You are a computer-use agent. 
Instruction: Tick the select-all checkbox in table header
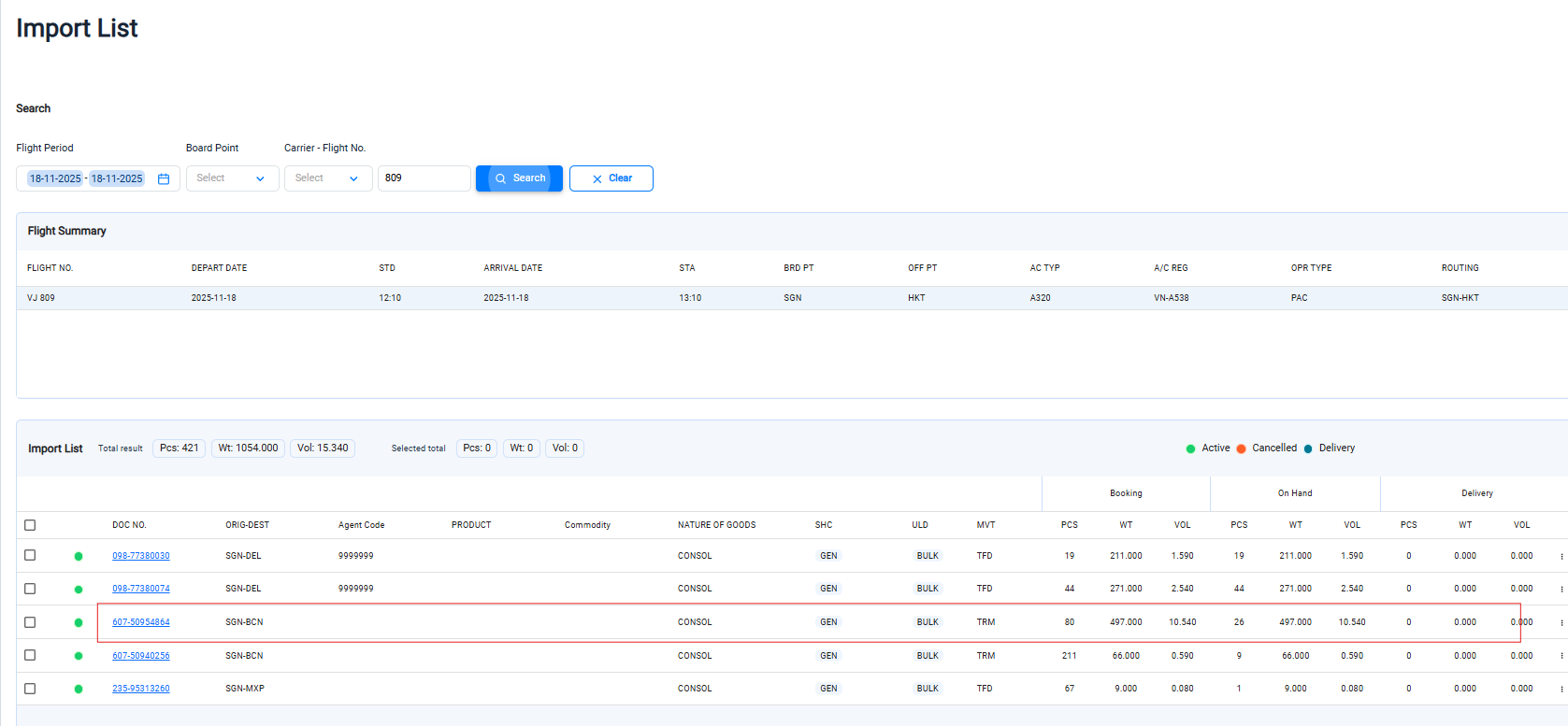[30, 525]
